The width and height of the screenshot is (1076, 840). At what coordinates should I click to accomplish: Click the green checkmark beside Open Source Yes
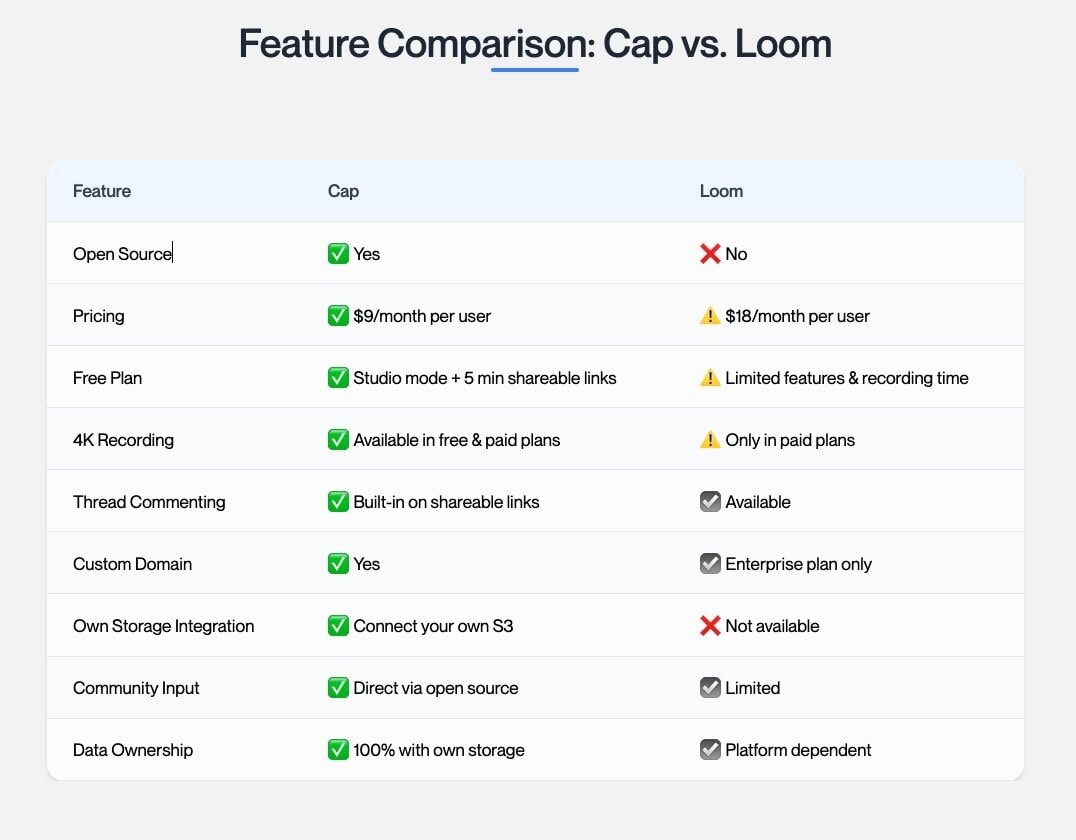(x=338, y=253)
